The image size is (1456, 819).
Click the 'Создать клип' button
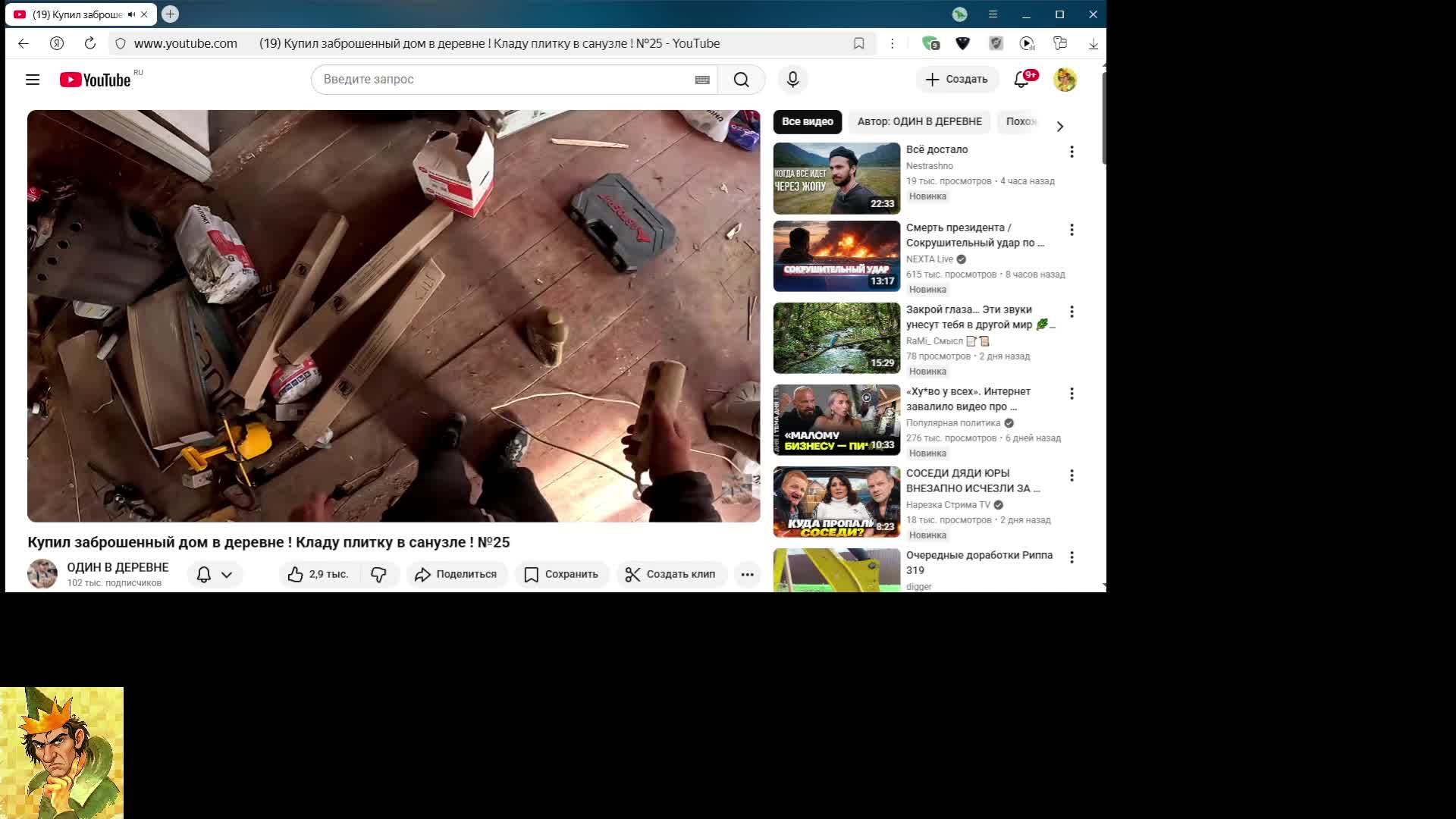coord(670,574)
